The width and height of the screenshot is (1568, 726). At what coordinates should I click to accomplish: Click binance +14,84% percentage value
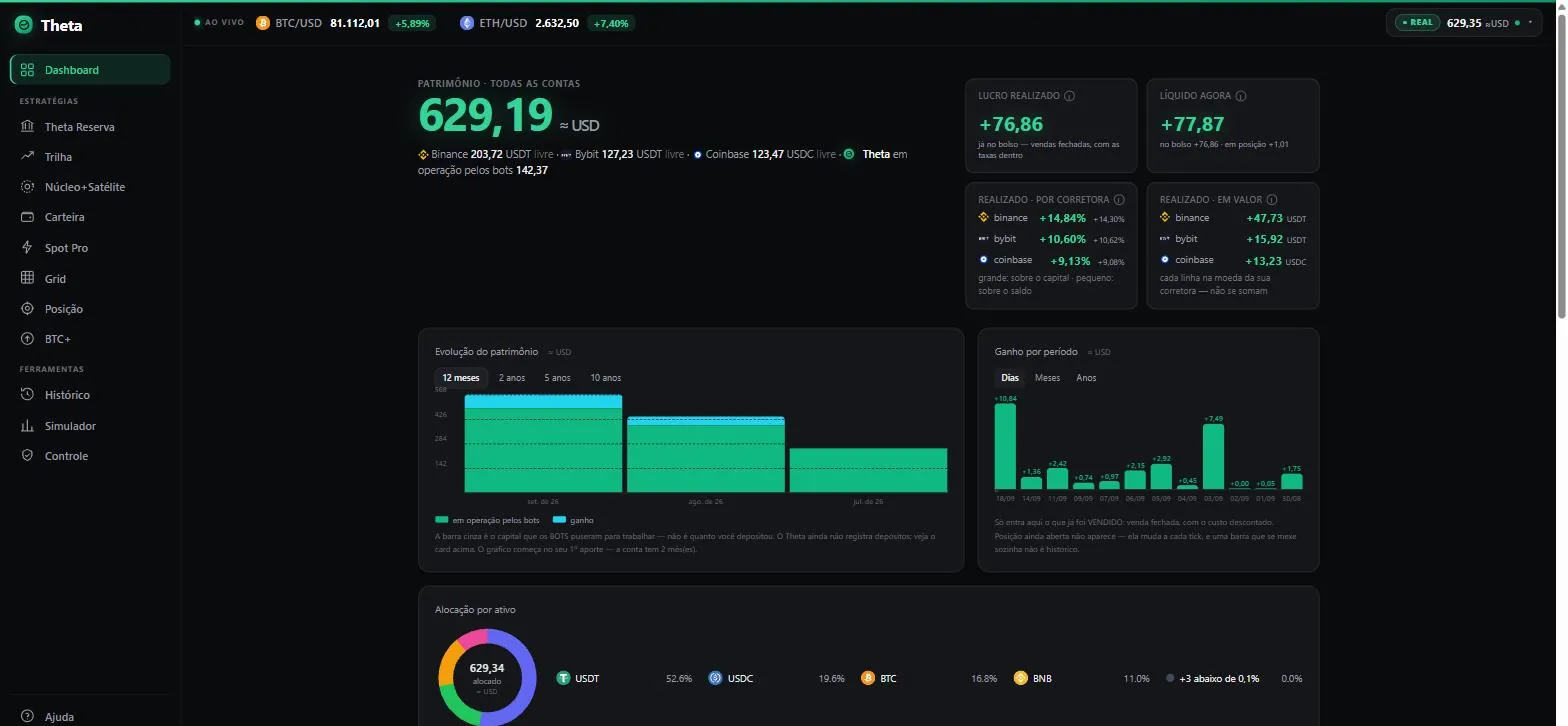[x=1062, y=218]
